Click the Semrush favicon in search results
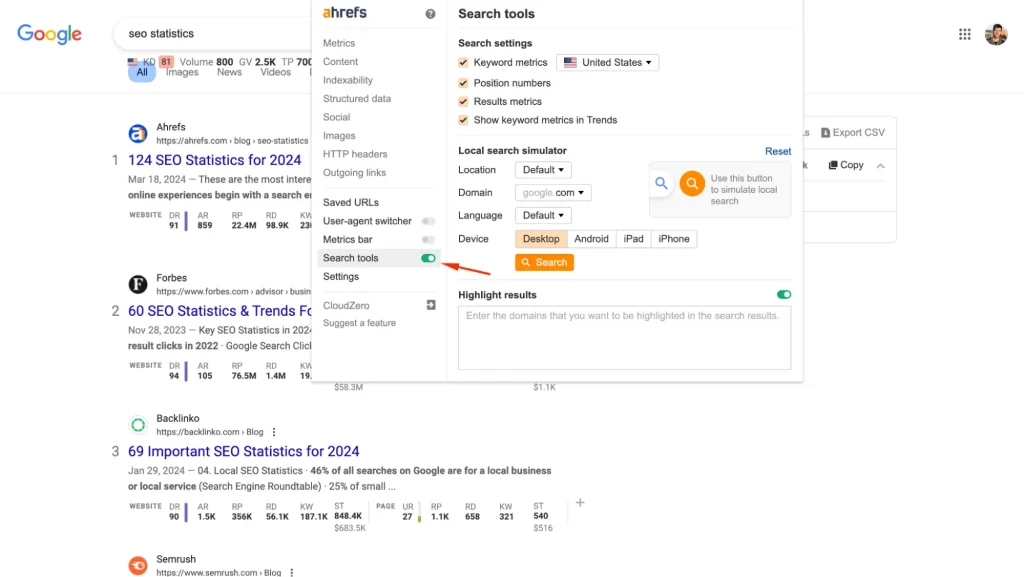Screen dimensions: 1024x577 (137, 565)
